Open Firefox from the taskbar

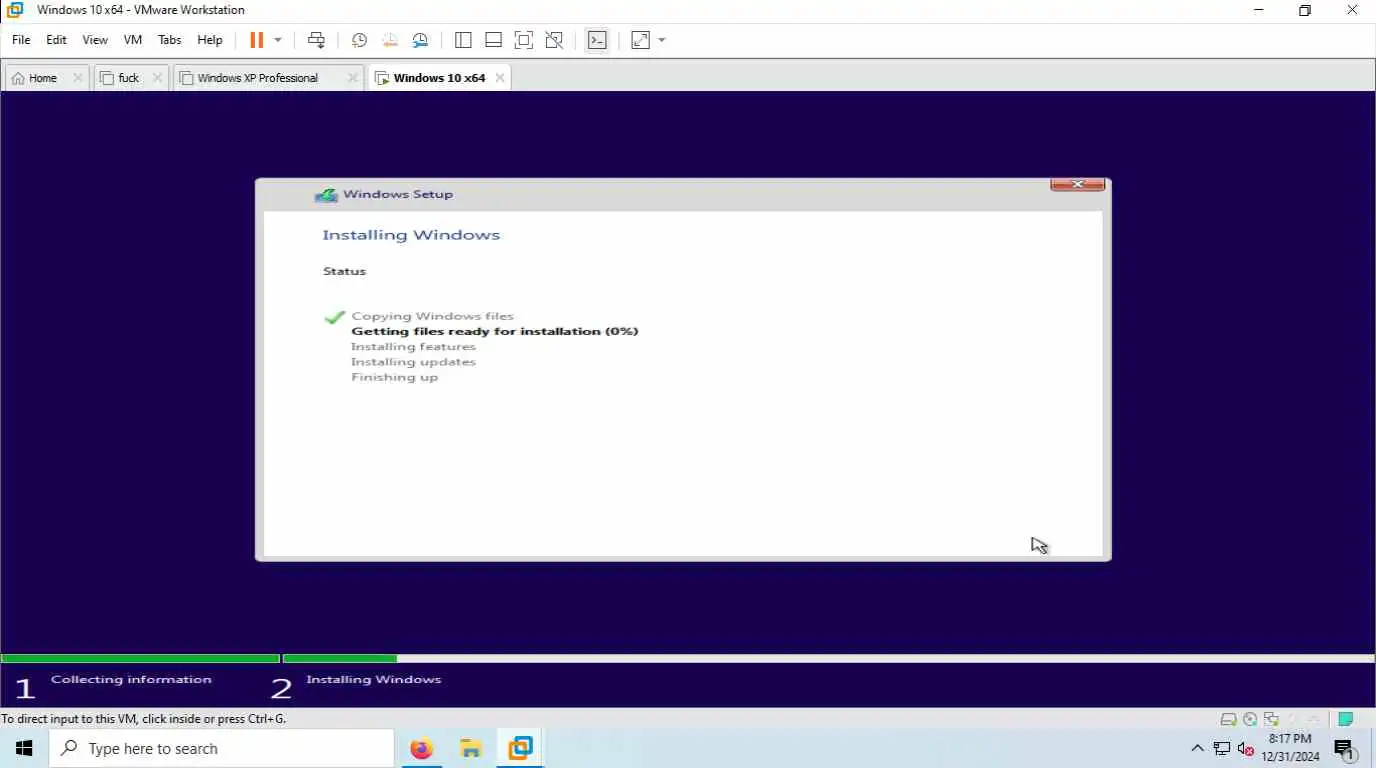(x=422, y=748)
